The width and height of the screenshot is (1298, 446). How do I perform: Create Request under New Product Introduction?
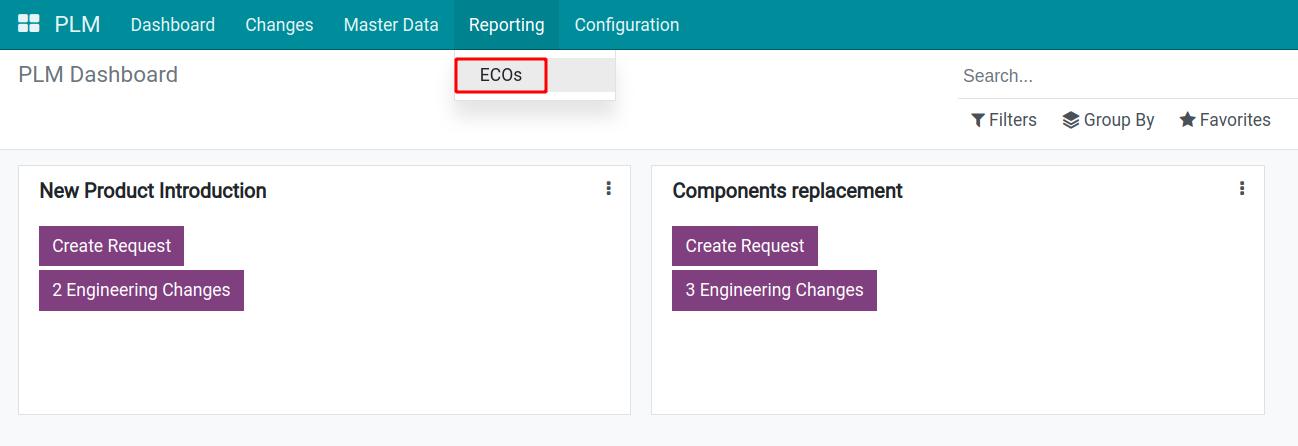111,246
